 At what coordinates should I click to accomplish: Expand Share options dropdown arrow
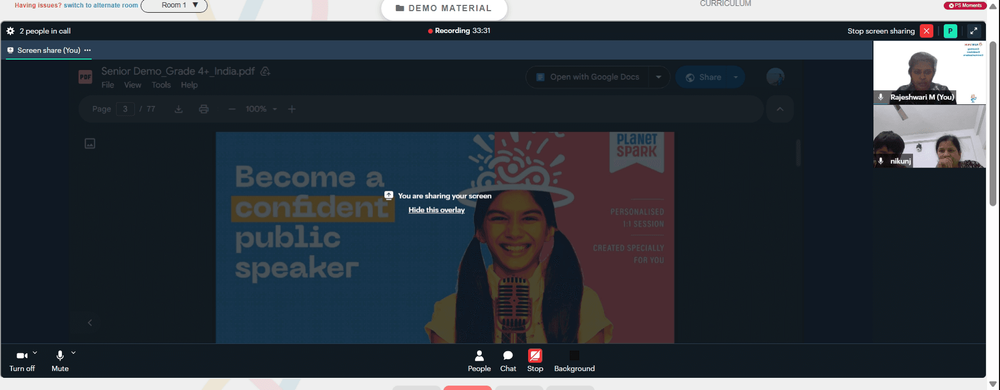(x=735, y=77)
